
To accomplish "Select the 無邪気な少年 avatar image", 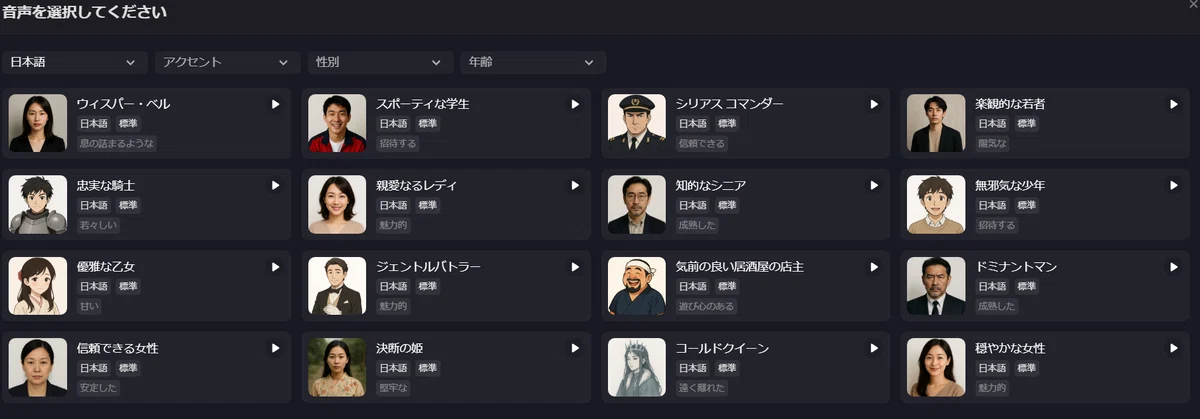I will pos(936,204).
